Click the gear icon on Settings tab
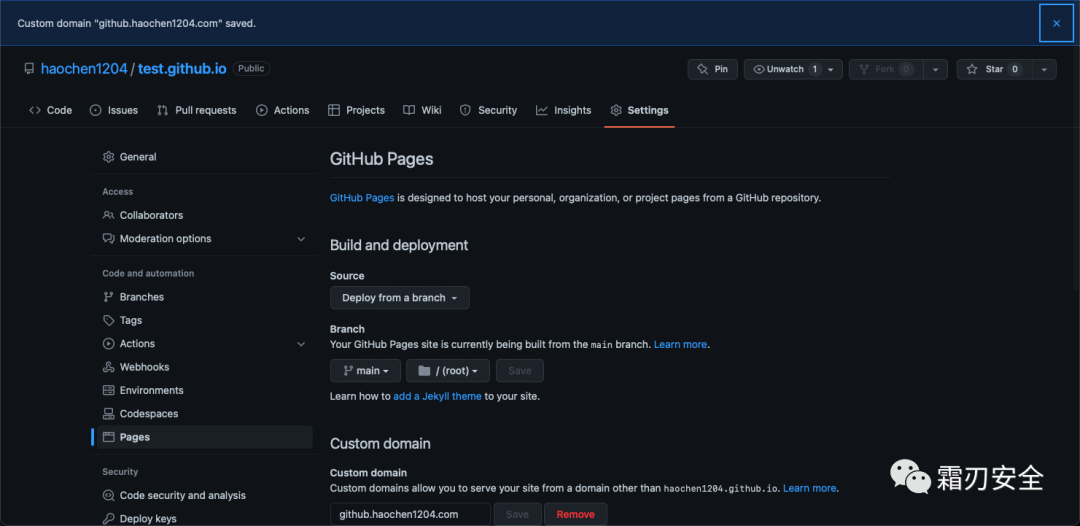Image resolution: width=1080 pixels, height=526 pixels. (x=616, y=110)
